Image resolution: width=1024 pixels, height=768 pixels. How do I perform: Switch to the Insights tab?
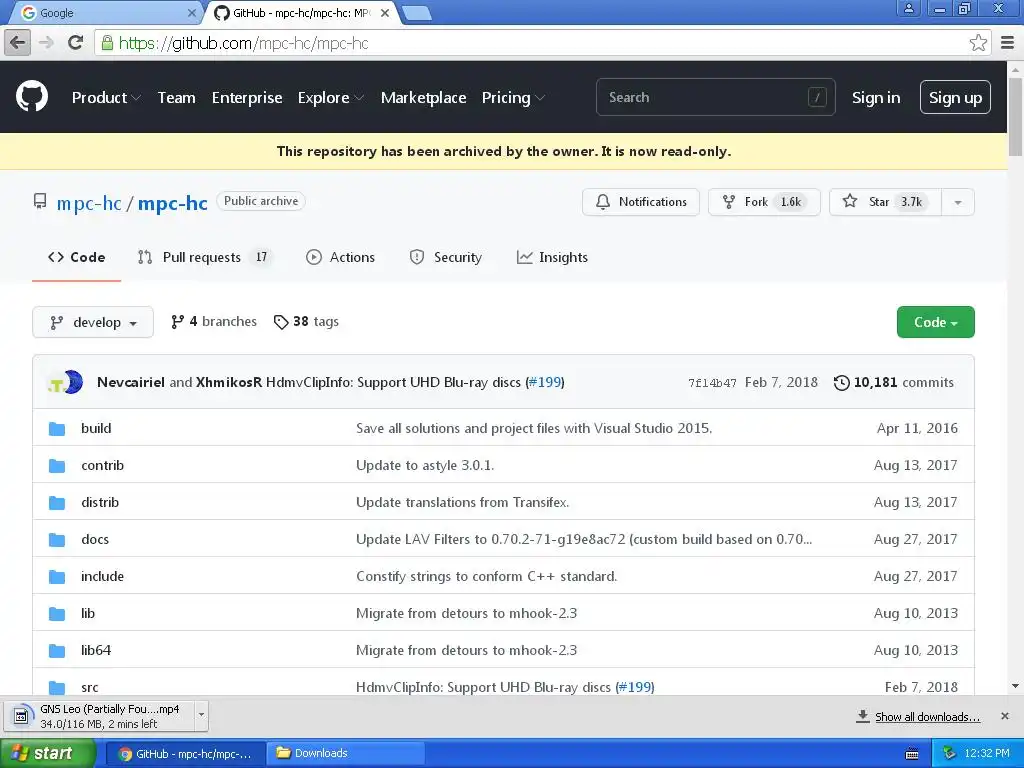552,257
